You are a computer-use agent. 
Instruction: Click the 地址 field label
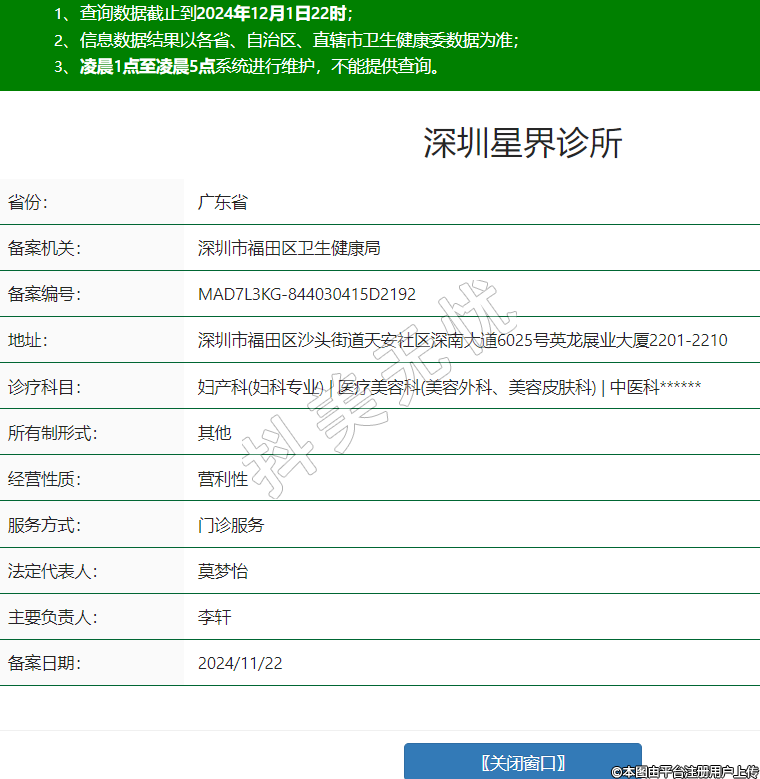tap(28, 340)
